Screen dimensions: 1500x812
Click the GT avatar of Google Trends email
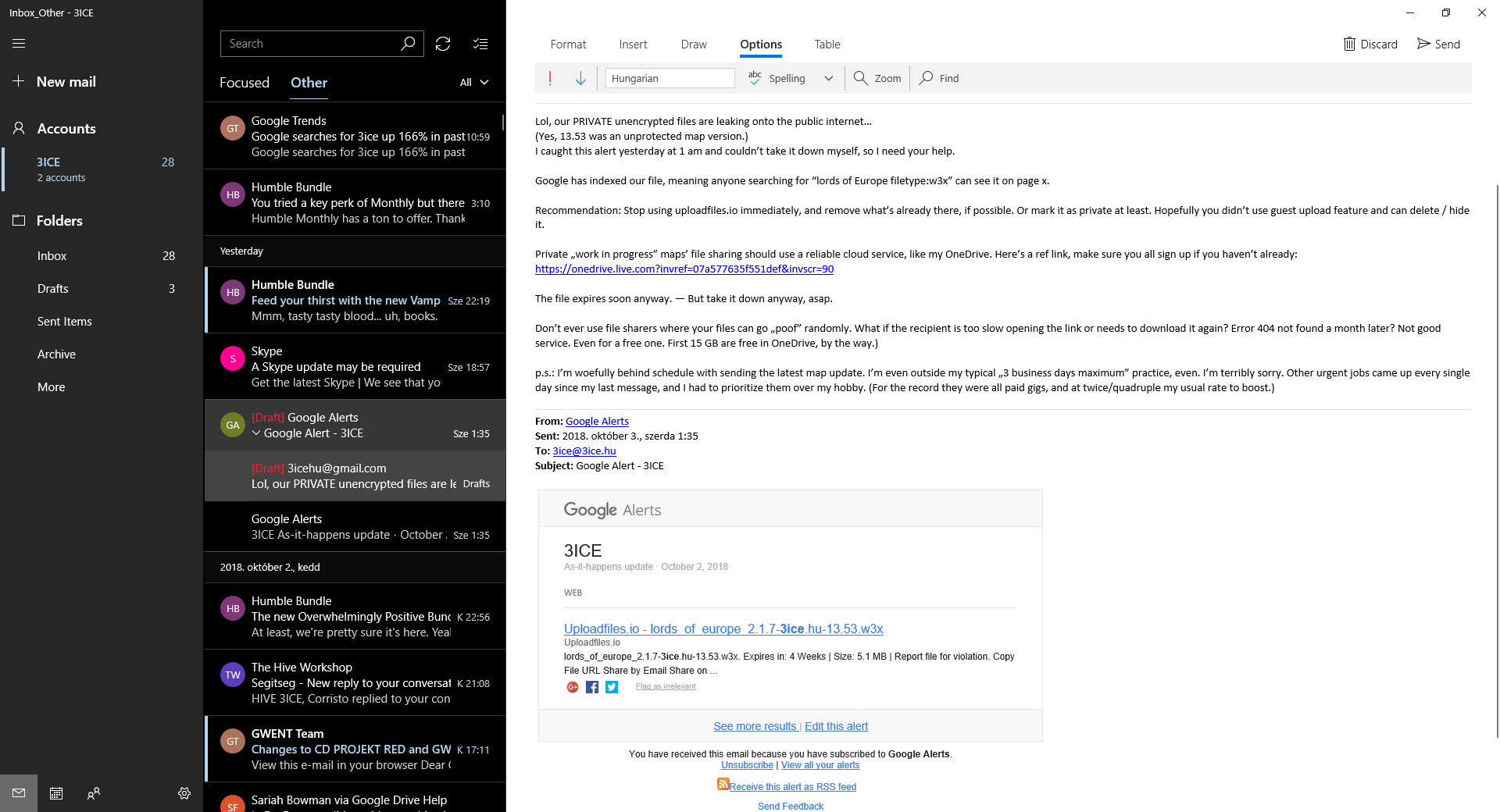[x=233, y=128]
